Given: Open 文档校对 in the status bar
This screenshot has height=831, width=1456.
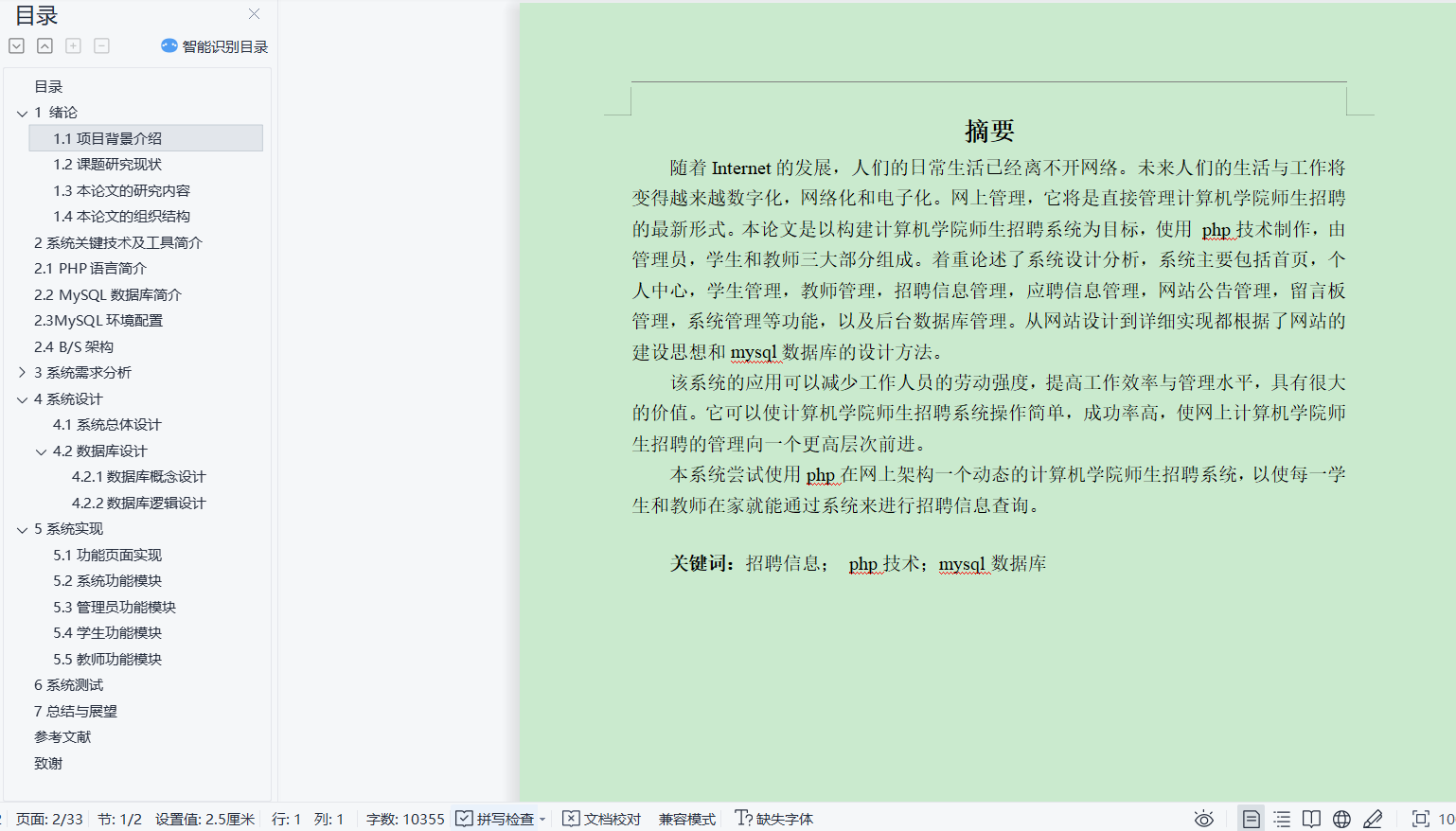Looking at the screenshot, I should 602,819.
